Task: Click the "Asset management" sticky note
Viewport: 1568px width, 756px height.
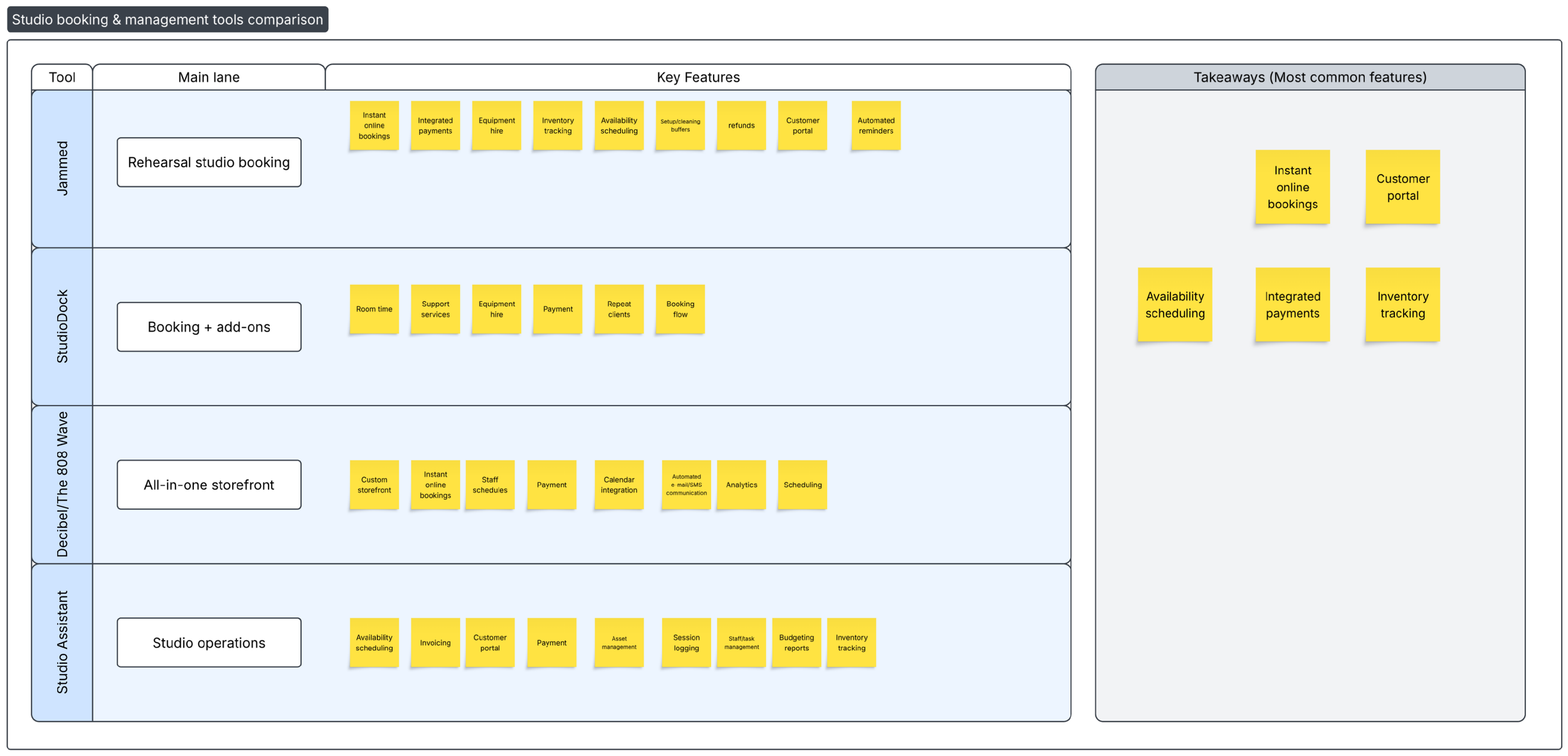Action: tap(619, 643)
